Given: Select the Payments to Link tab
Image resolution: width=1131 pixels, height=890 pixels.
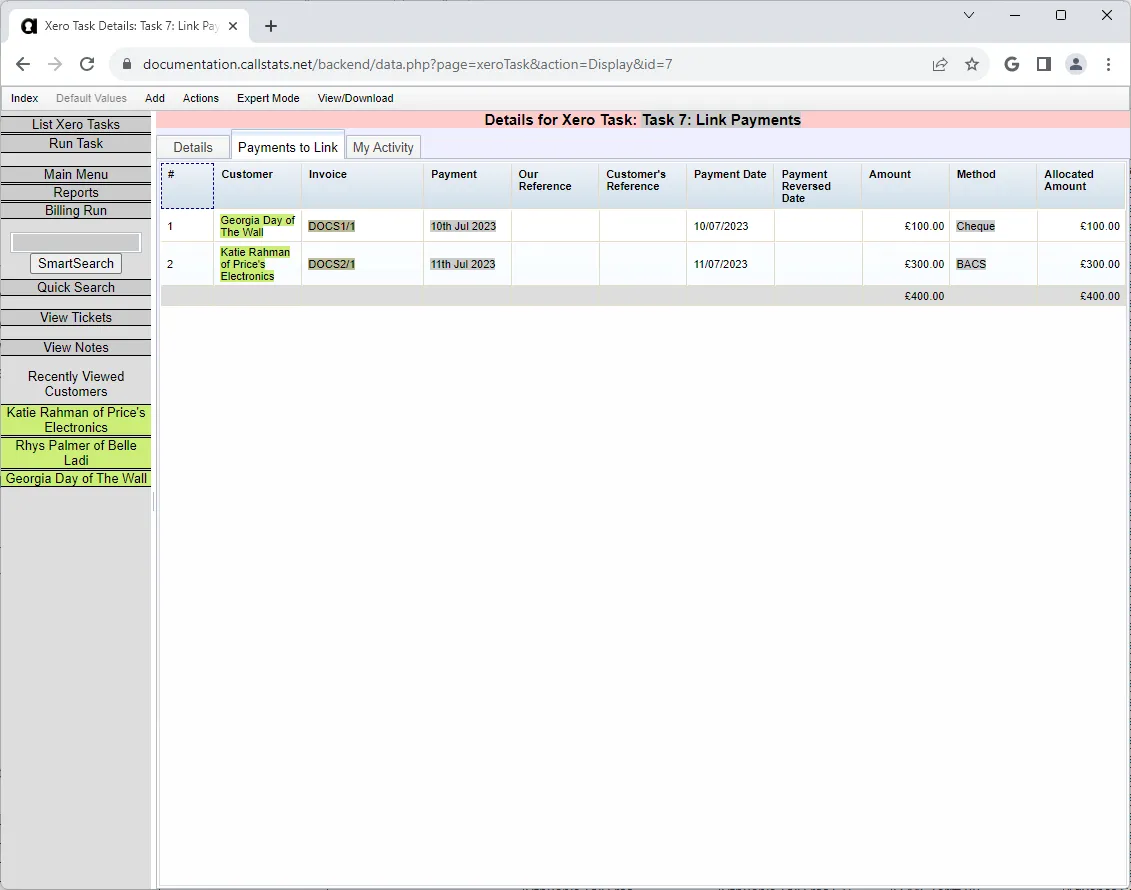Looking at the screenshot, I should pos(288,147).
